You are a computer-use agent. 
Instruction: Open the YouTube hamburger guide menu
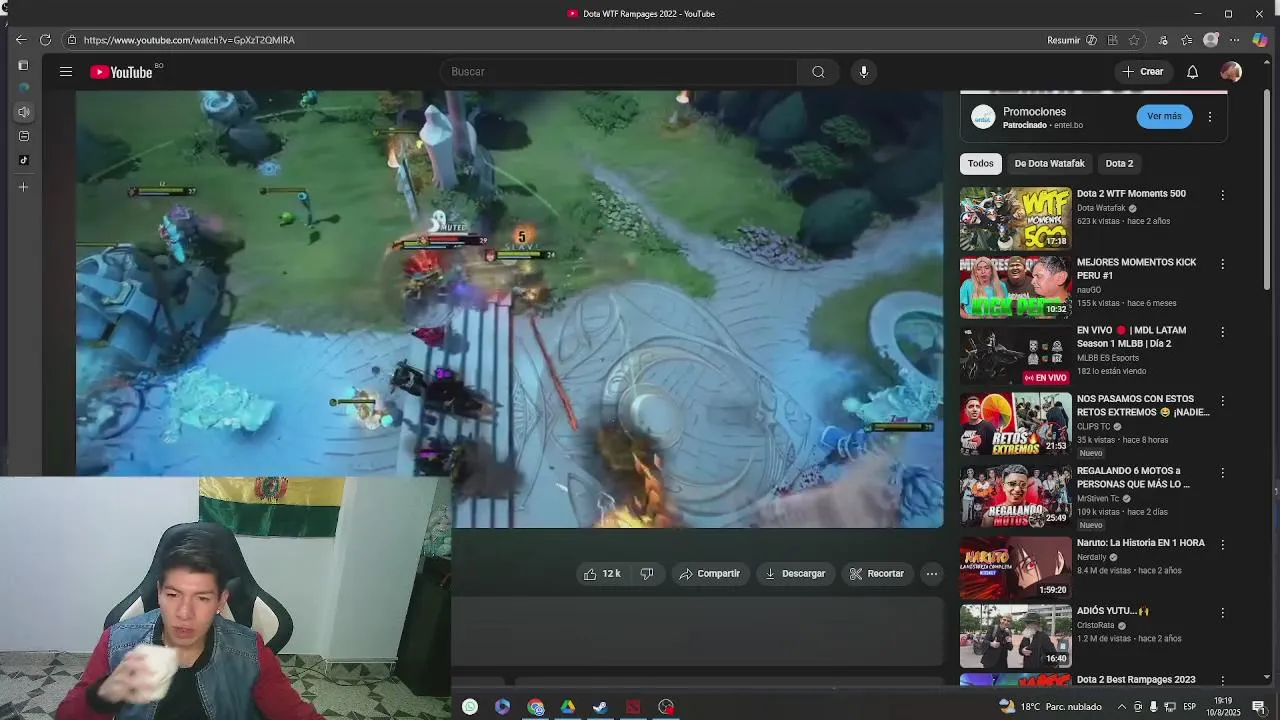[x=65, y=72]
